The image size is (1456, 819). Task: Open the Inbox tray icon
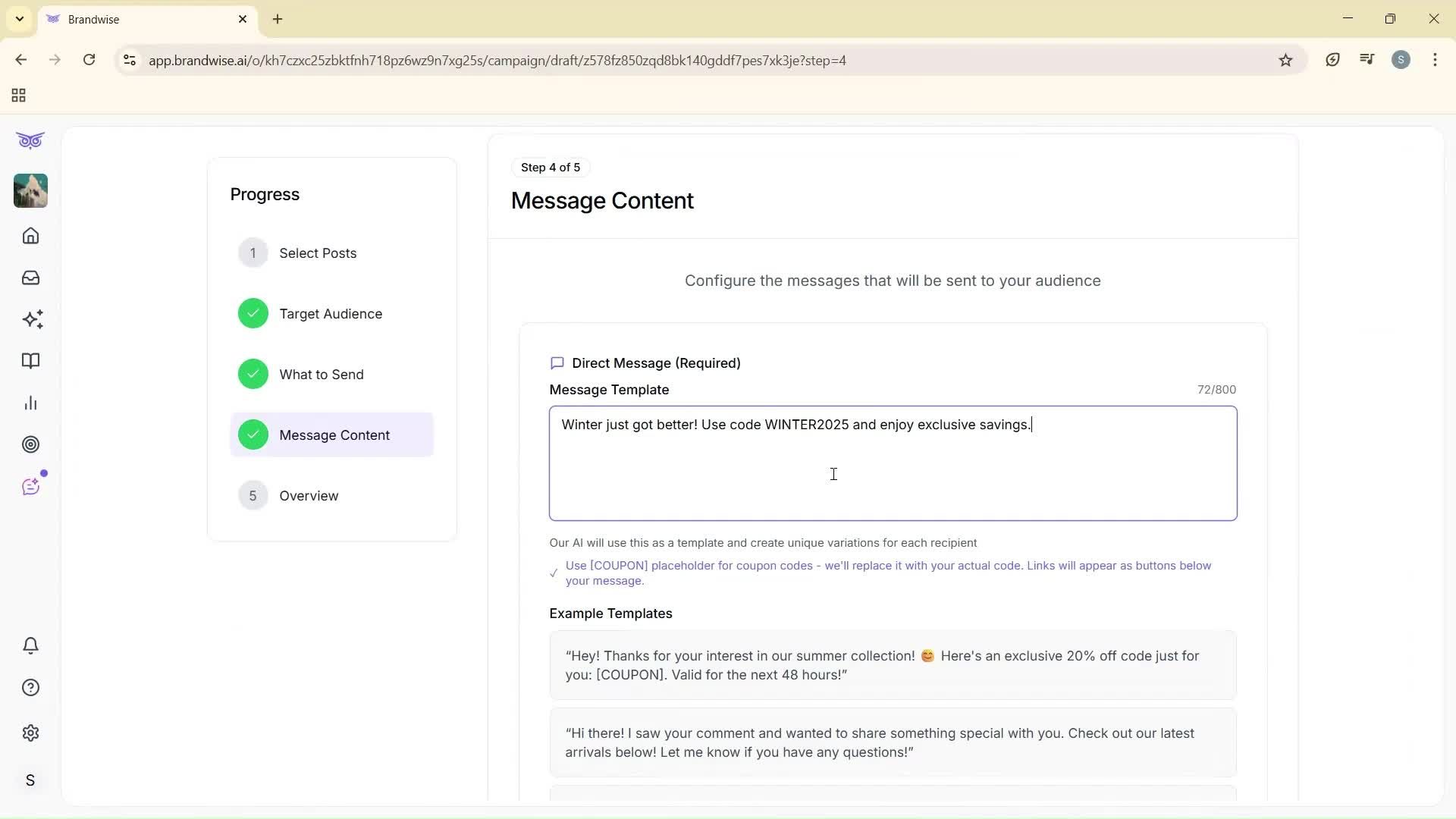30,278
